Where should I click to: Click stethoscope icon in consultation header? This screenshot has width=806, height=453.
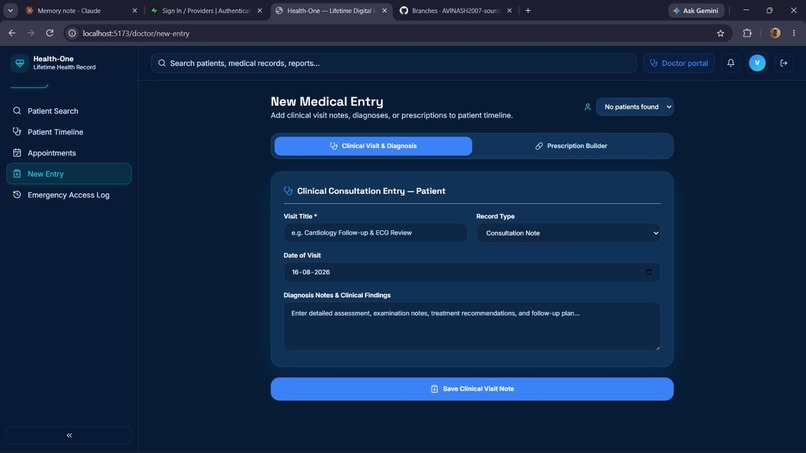pos(288,191)
